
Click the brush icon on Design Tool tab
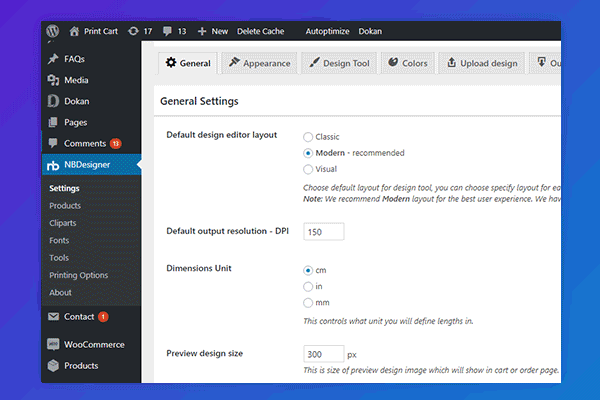(x=315, y=62)
